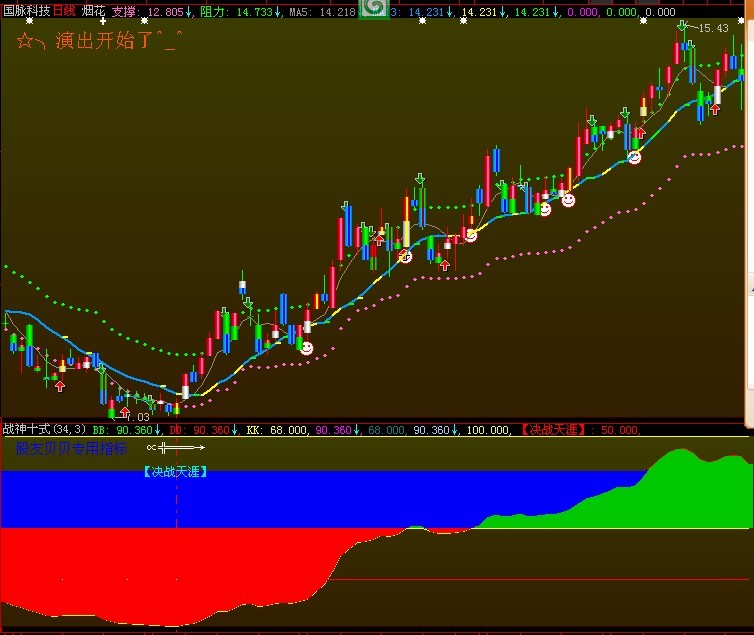Select the stock name 国脉科技
Viewport: 754px width, 635px height.
(x=27, y=11)
